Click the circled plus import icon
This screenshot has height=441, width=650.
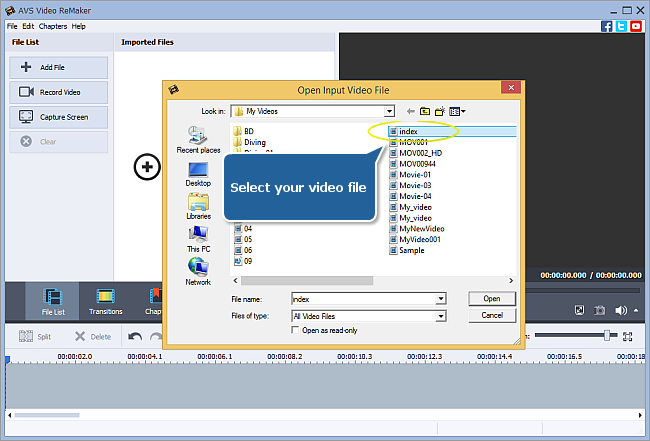tap(147, 167)
